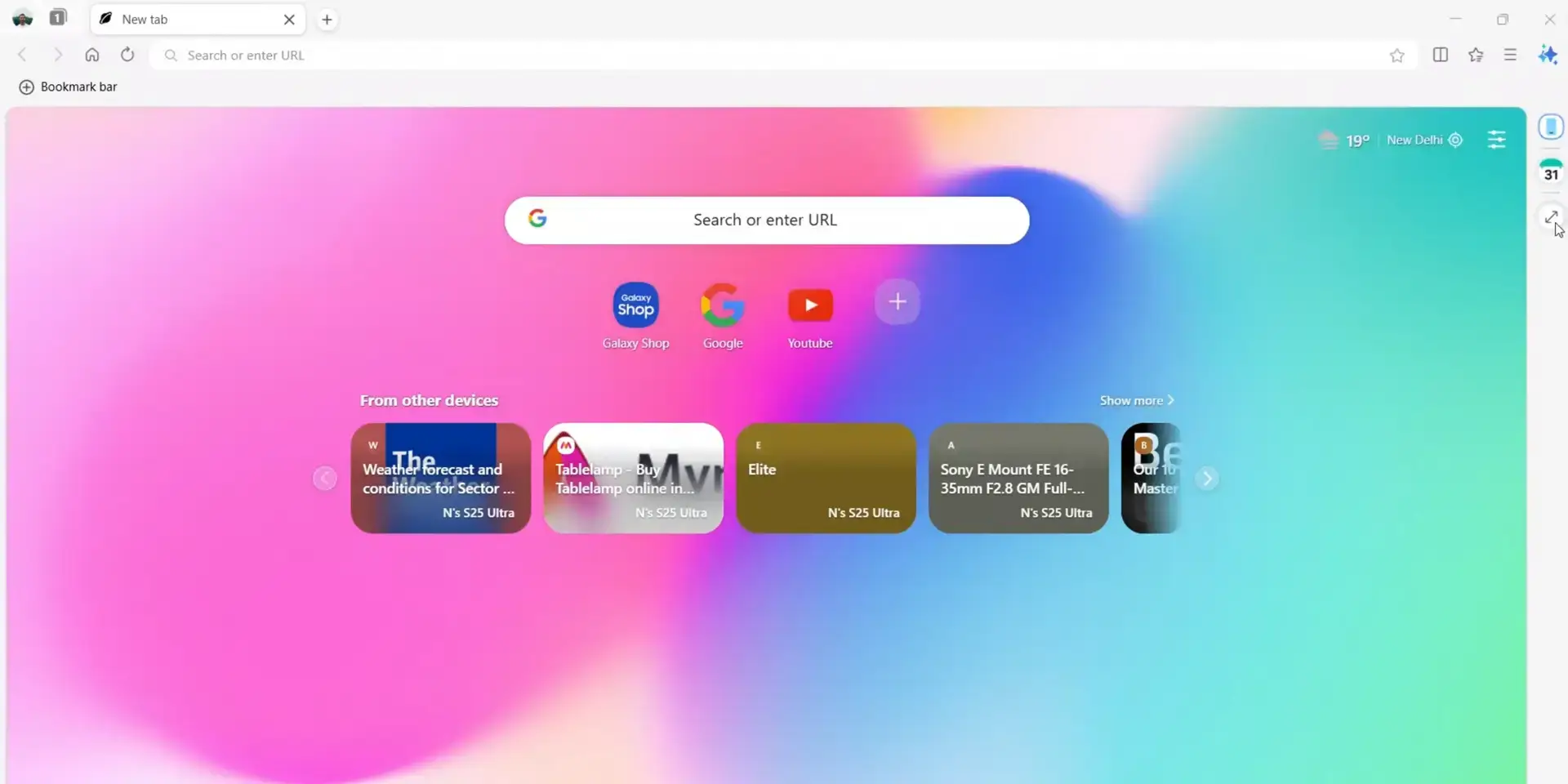Screen dimensions: 1568x784
Task: Toggle the Bookmark bar
Action: coord(67,87)
